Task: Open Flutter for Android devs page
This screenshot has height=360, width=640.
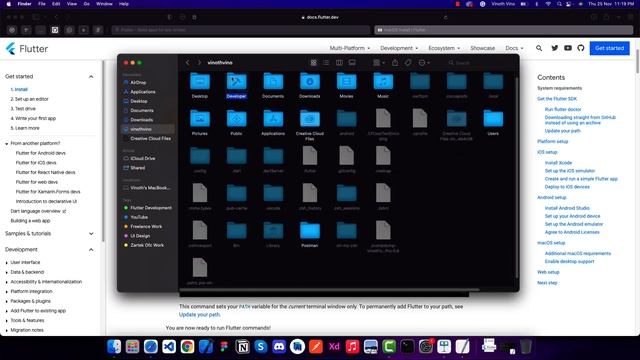Action: (x=40, y=153)
